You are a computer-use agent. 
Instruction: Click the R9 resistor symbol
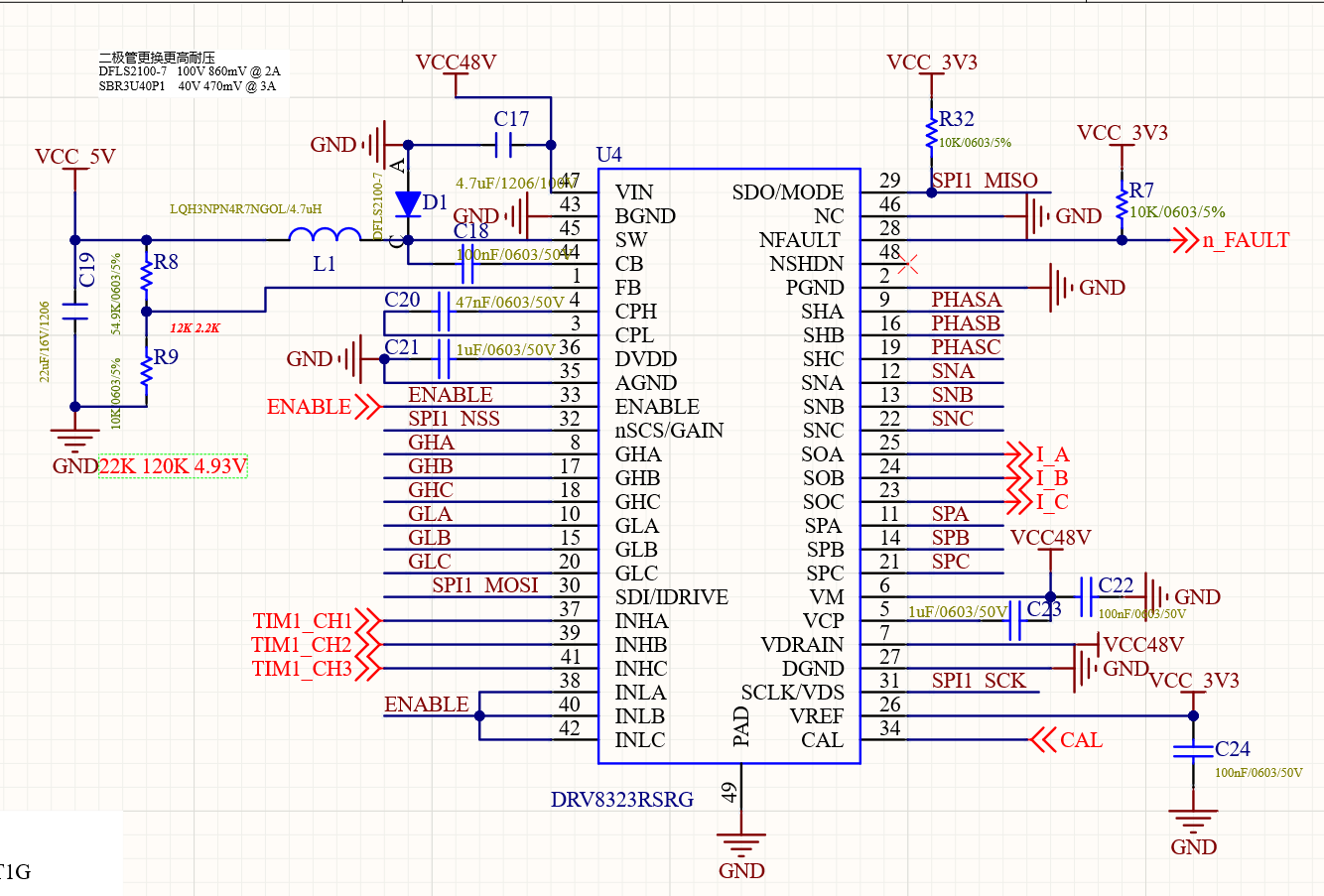[147, 370]
